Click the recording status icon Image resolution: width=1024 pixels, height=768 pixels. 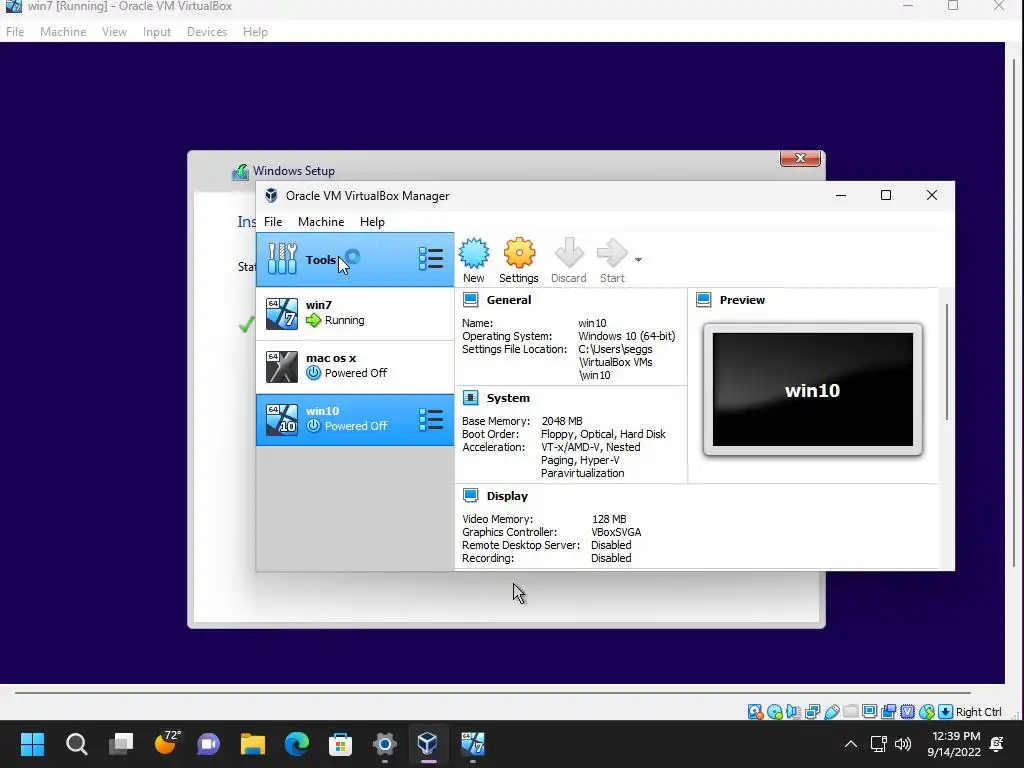[x=888, y=712]
